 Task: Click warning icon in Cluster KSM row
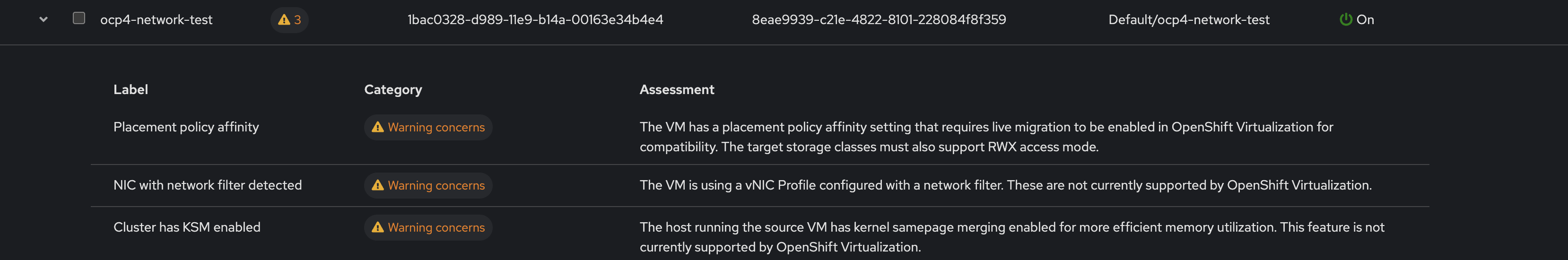click(x=377, y=227)
